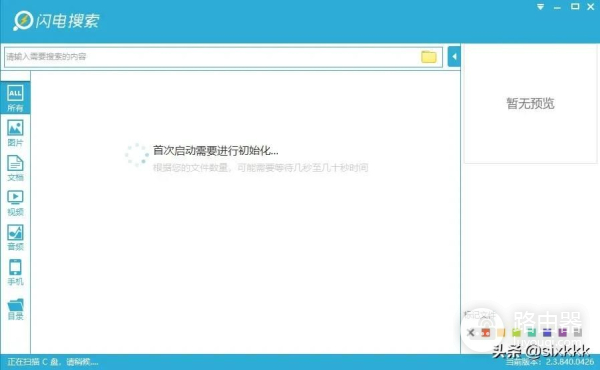Click the 首次启动需要进行初始化 message

coord(215,150)
